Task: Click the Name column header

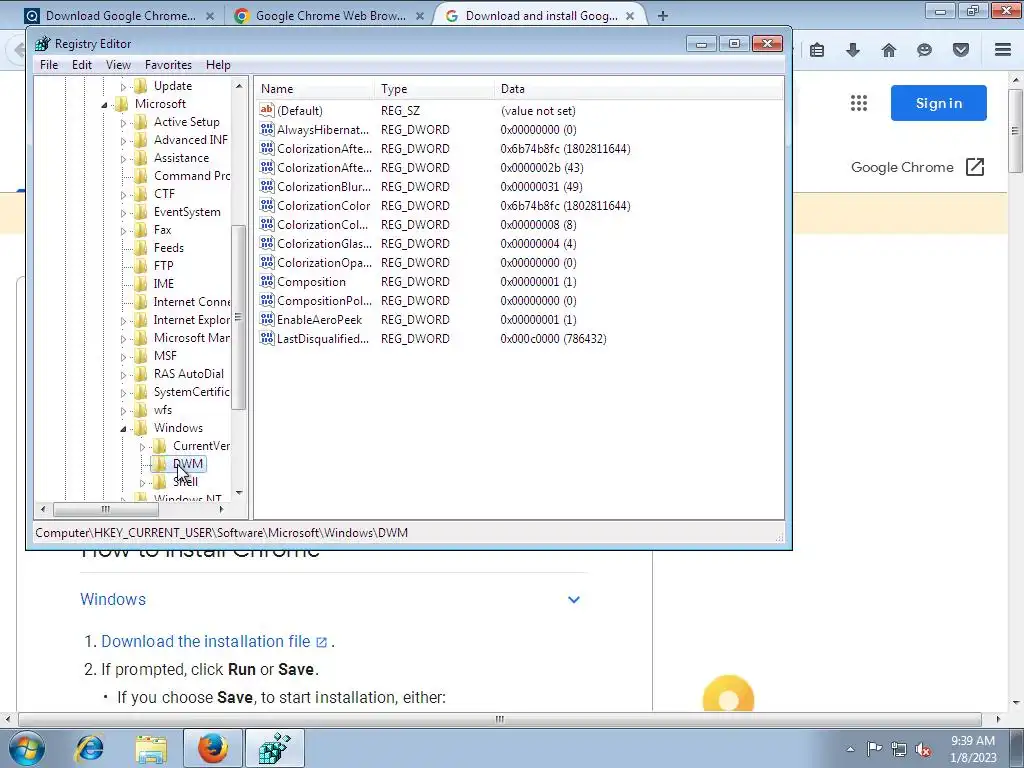Action: pos(315,89)
